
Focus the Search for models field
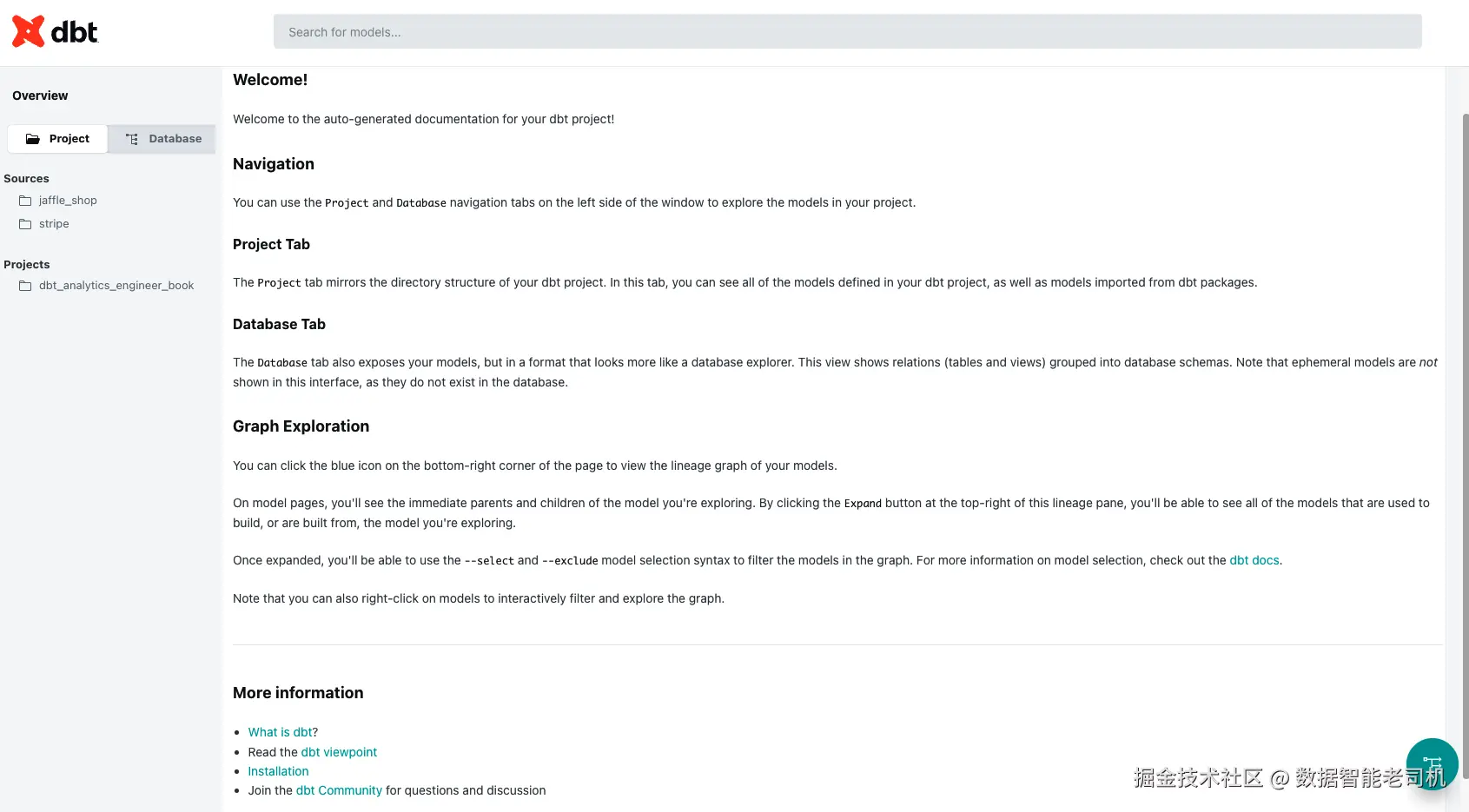847,32
